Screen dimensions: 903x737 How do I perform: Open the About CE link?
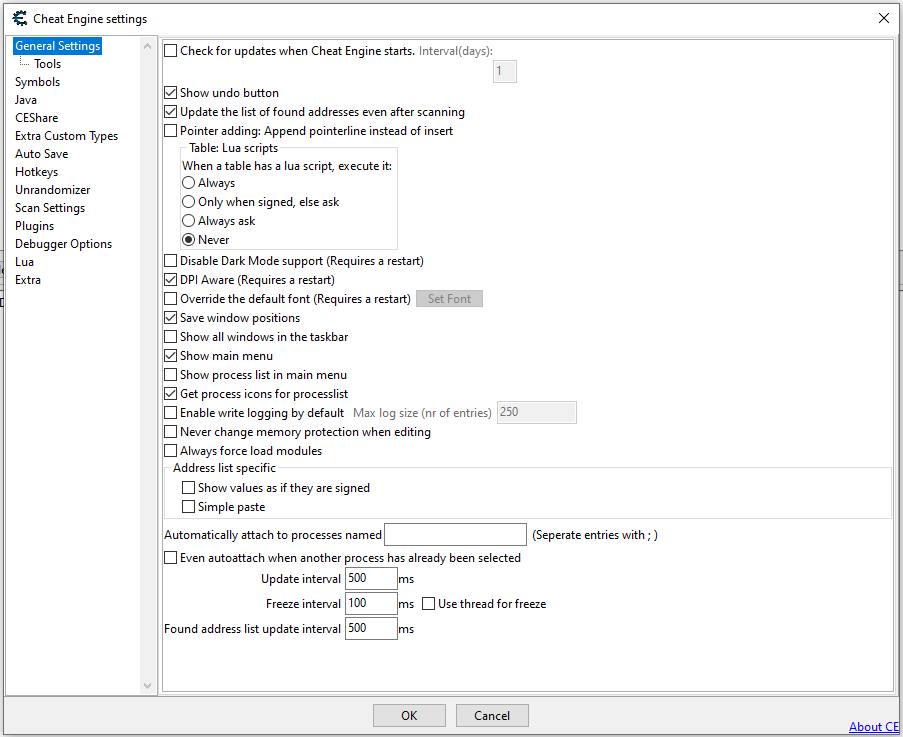click(874, 727)
